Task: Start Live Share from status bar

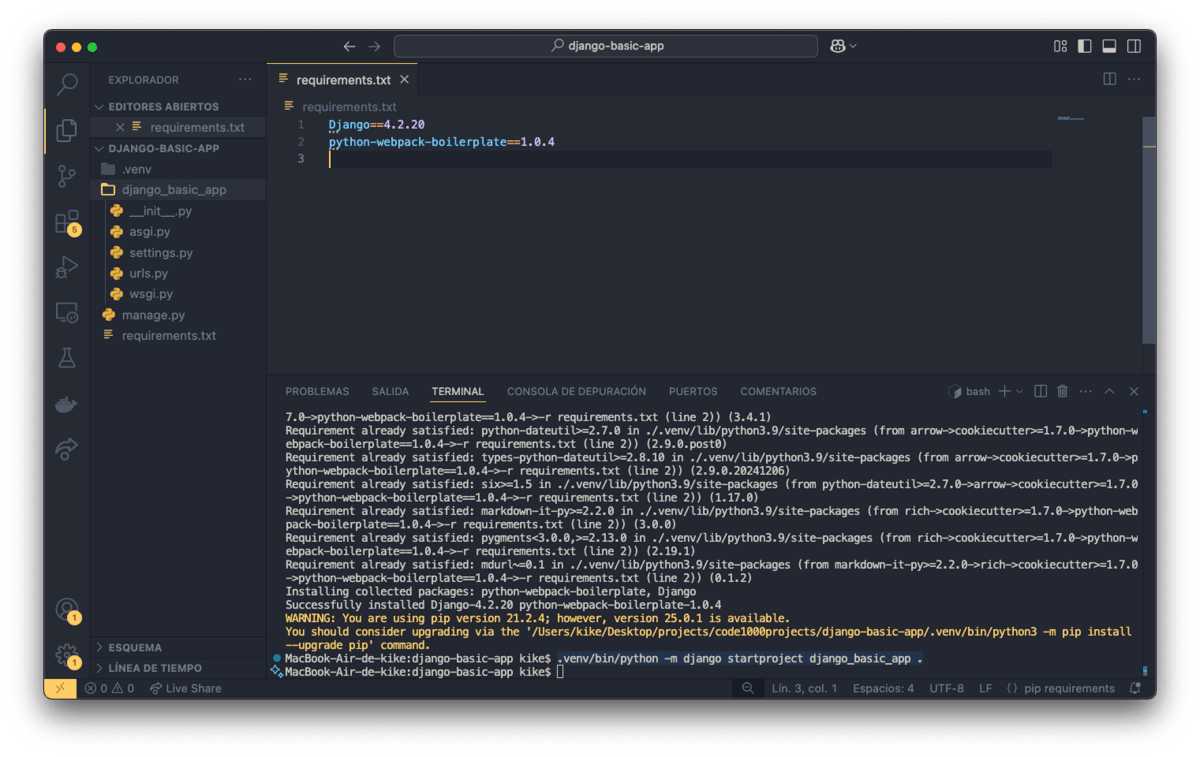Action: click(x=186, y=688)
